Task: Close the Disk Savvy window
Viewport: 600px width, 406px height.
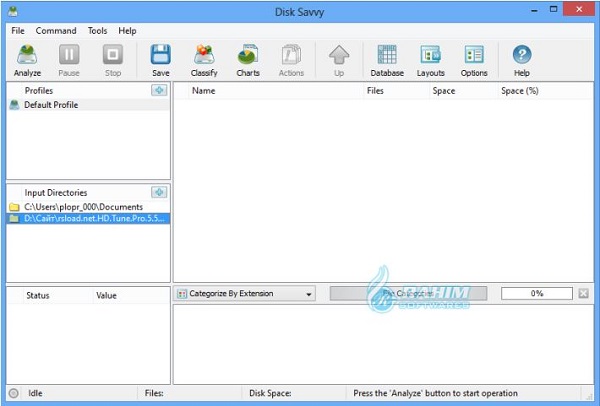Action: tap(579, 10)
